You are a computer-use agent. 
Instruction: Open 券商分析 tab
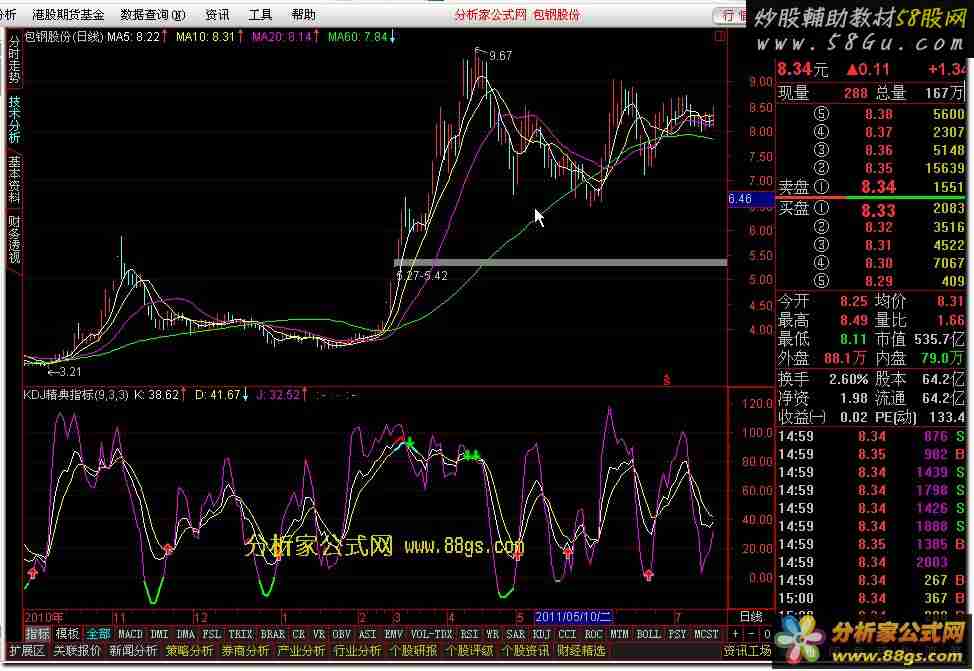coord(245,650)
